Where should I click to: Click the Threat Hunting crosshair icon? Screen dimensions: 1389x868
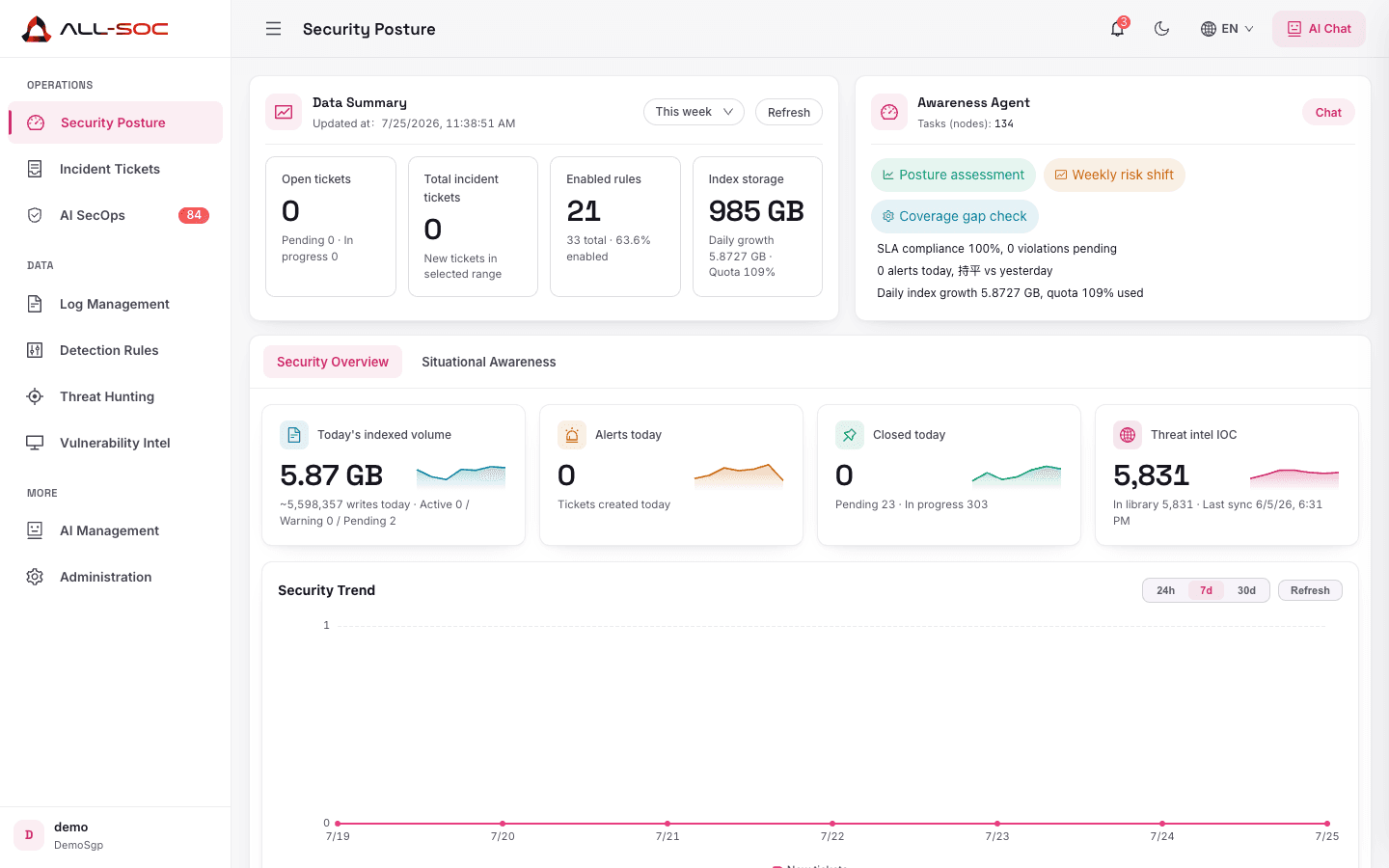35,396
